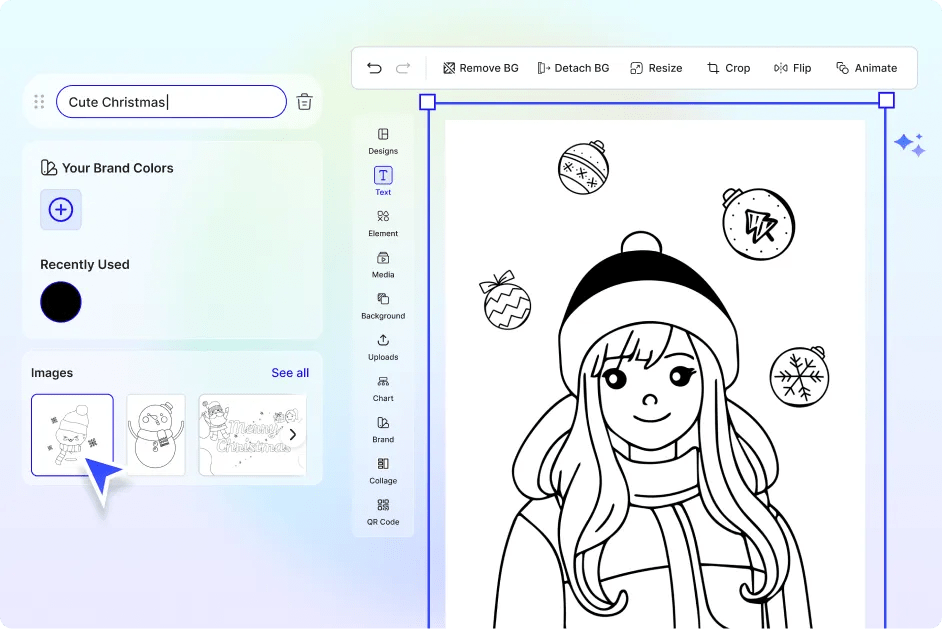Click the Your Brand Colors heading
The height and width of the screenshot is (629, 942).
click(118, 168)
